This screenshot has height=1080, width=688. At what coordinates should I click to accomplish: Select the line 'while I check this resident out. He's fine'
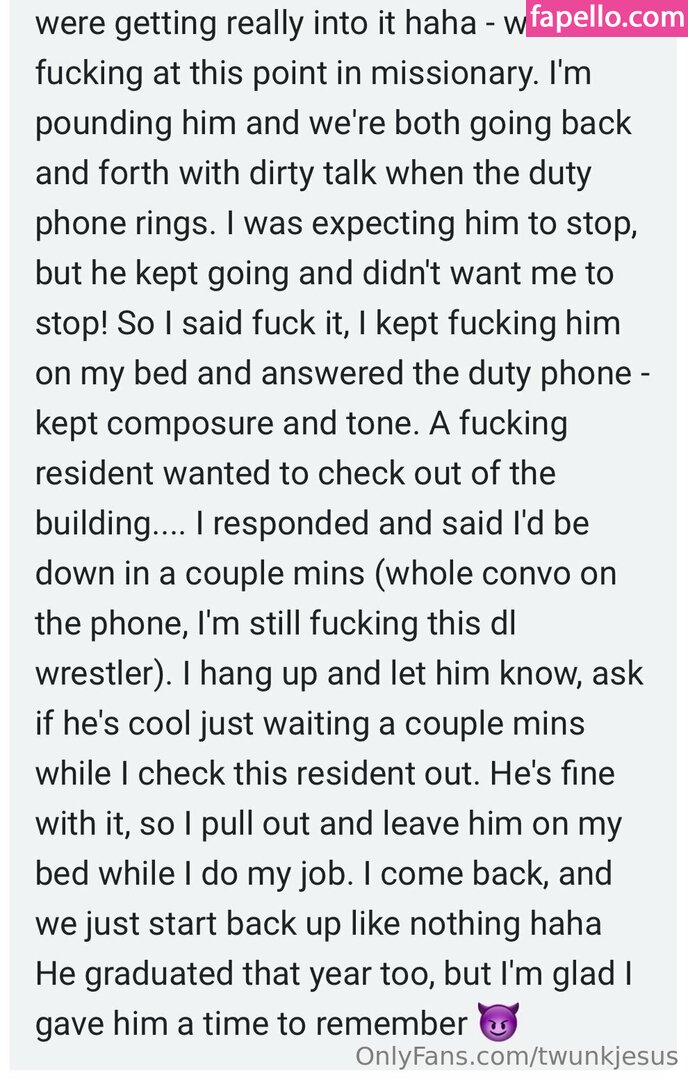[x=325, y=773]
